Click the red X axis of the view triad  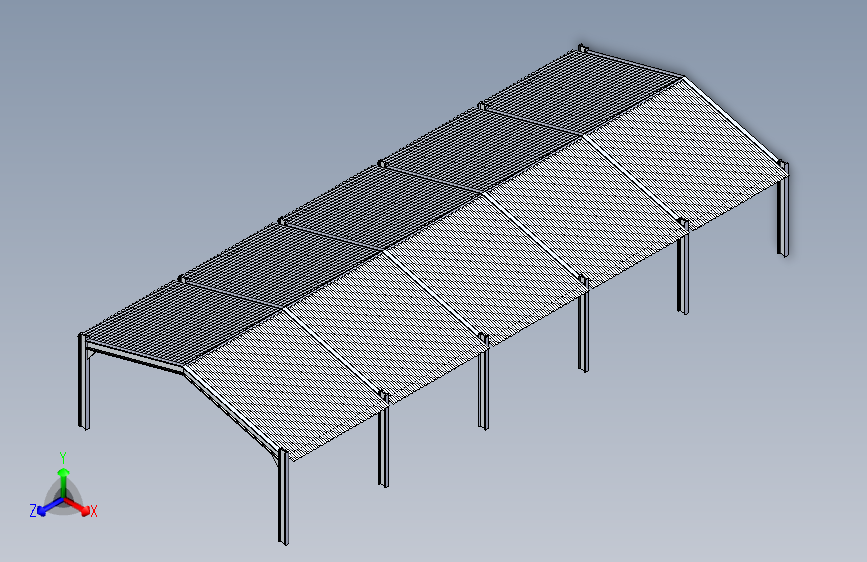tap(77, 506)
